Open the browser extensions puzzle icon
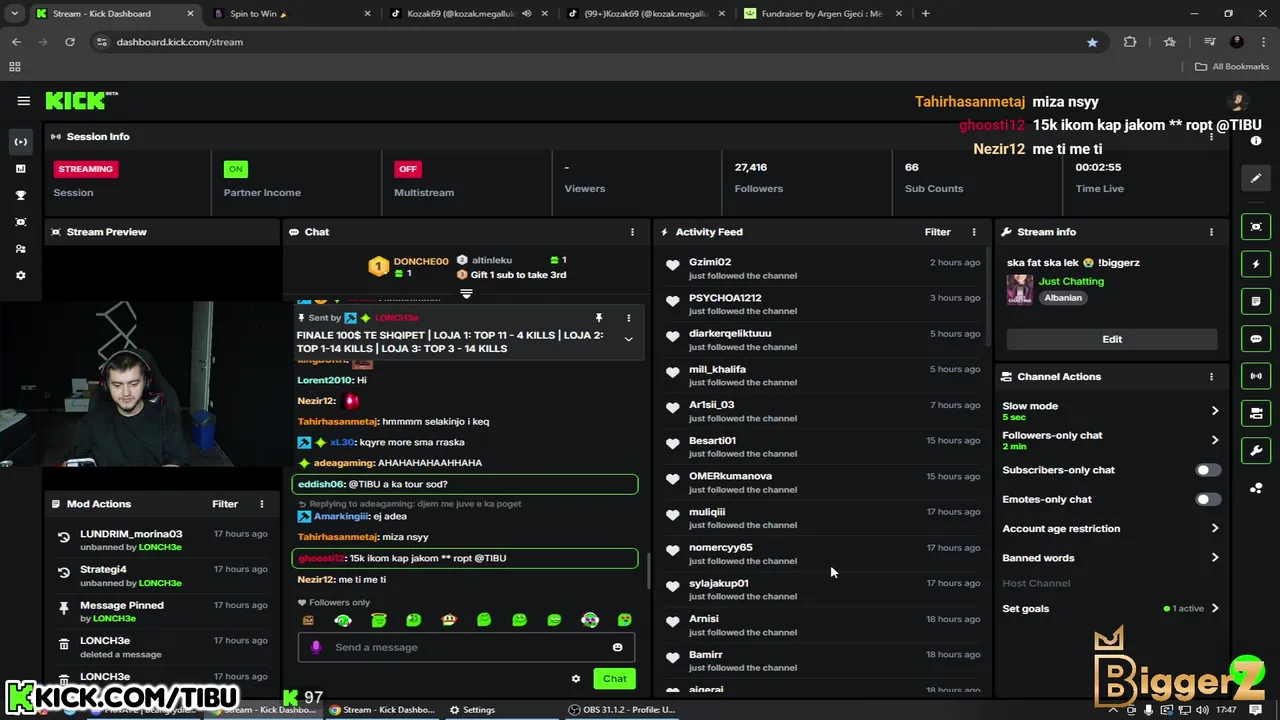This screenshot has height=720, width=1280. (1130, 42)
